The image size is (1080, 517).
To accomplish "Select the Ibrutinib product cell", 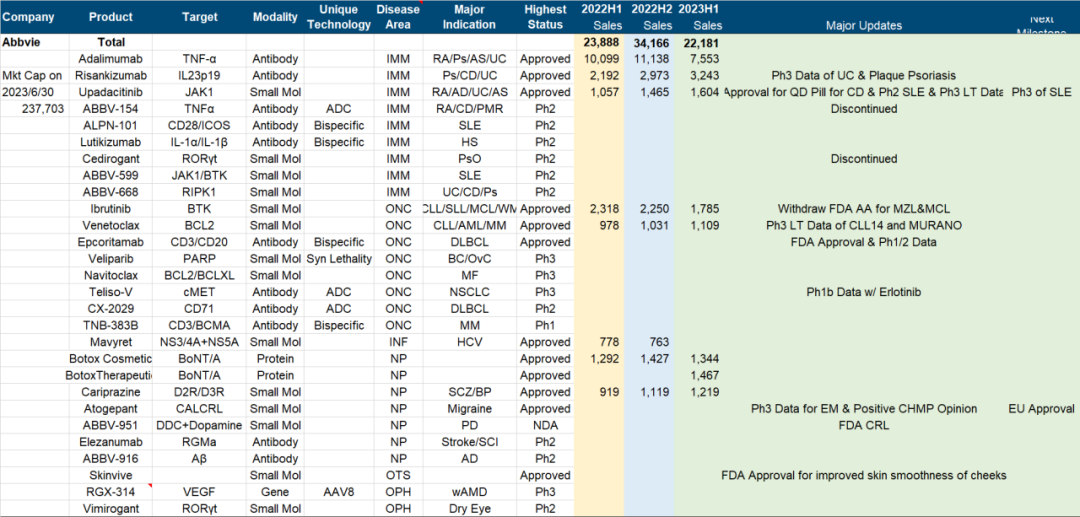I will [111, 209].
